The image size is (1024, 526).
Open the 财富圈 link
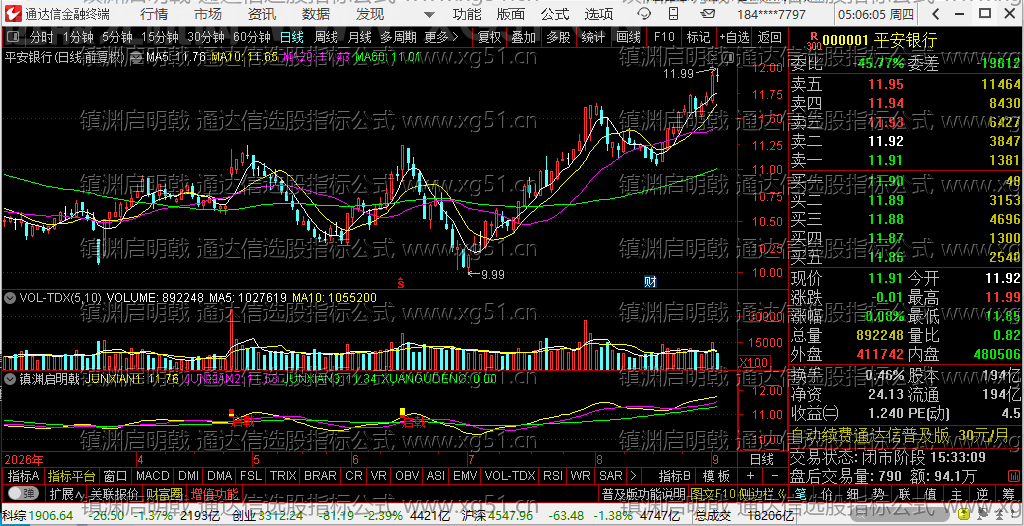164,493
